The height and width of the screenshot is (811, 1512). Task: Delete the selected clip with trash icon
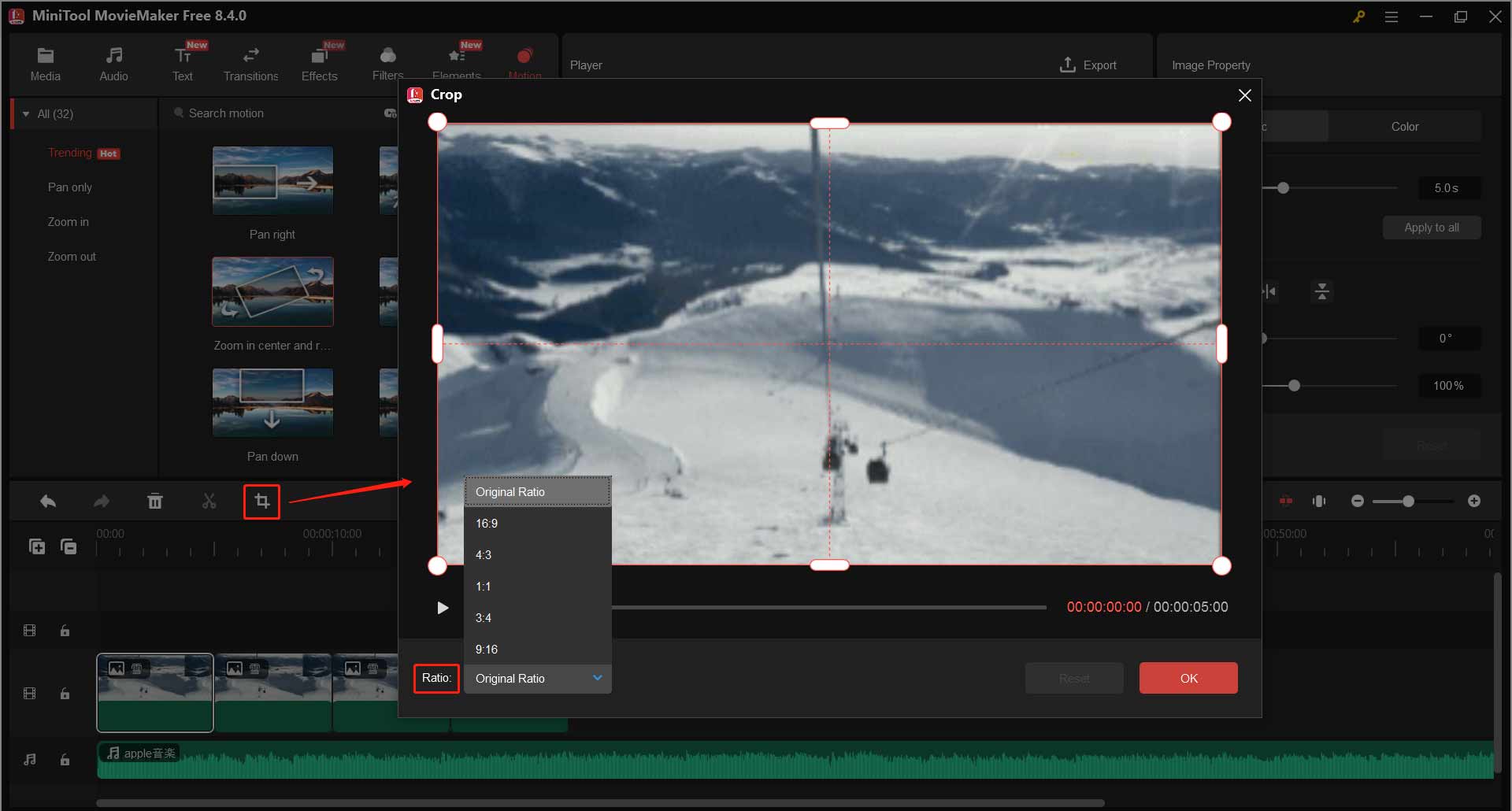(155, 501)
